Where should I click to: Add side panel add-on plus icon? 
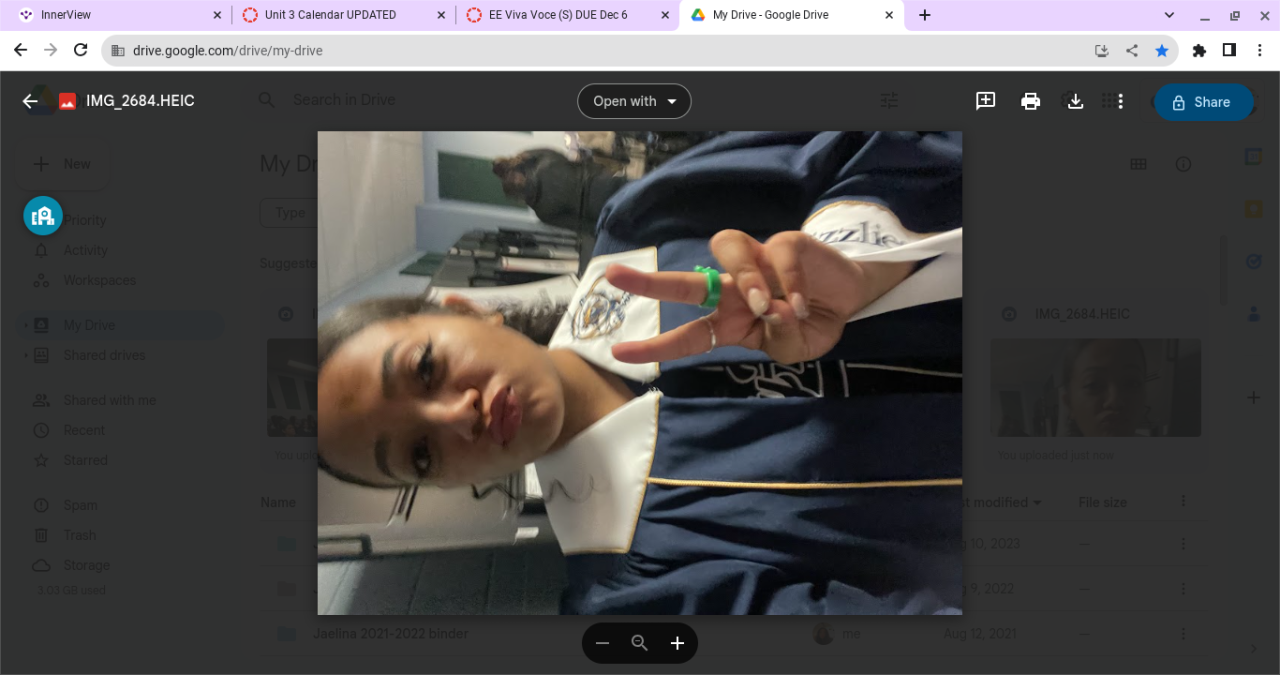(1254, 398)
